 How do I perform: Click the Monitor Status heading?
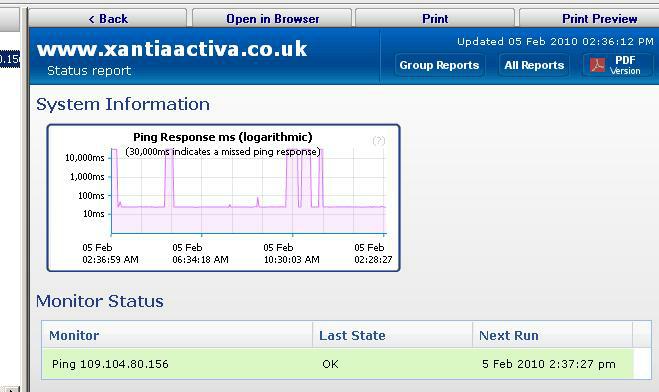(x=100, y=301)
